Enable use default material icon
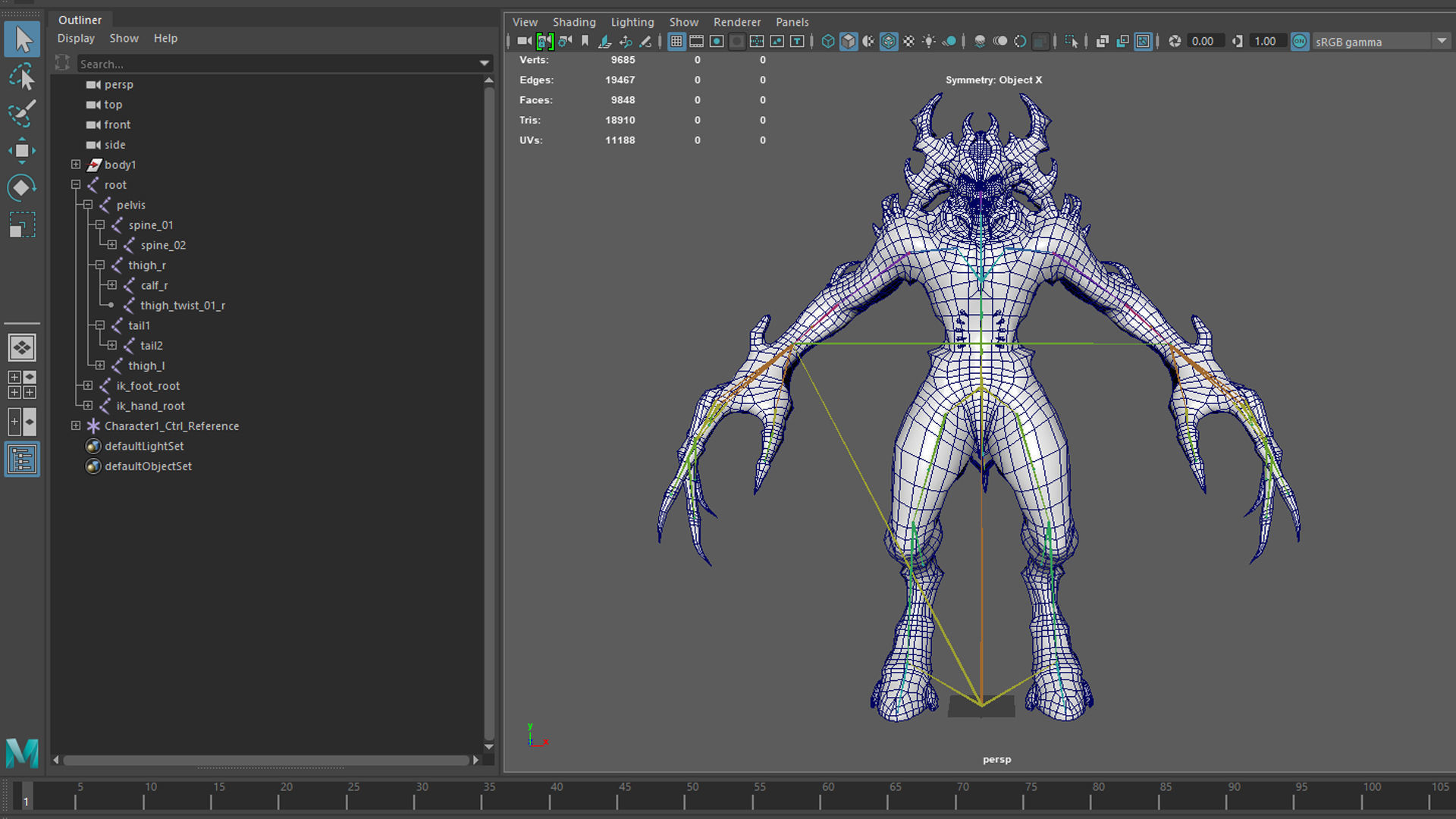Viewport: 1456px width, 819px height. point(868,41)
